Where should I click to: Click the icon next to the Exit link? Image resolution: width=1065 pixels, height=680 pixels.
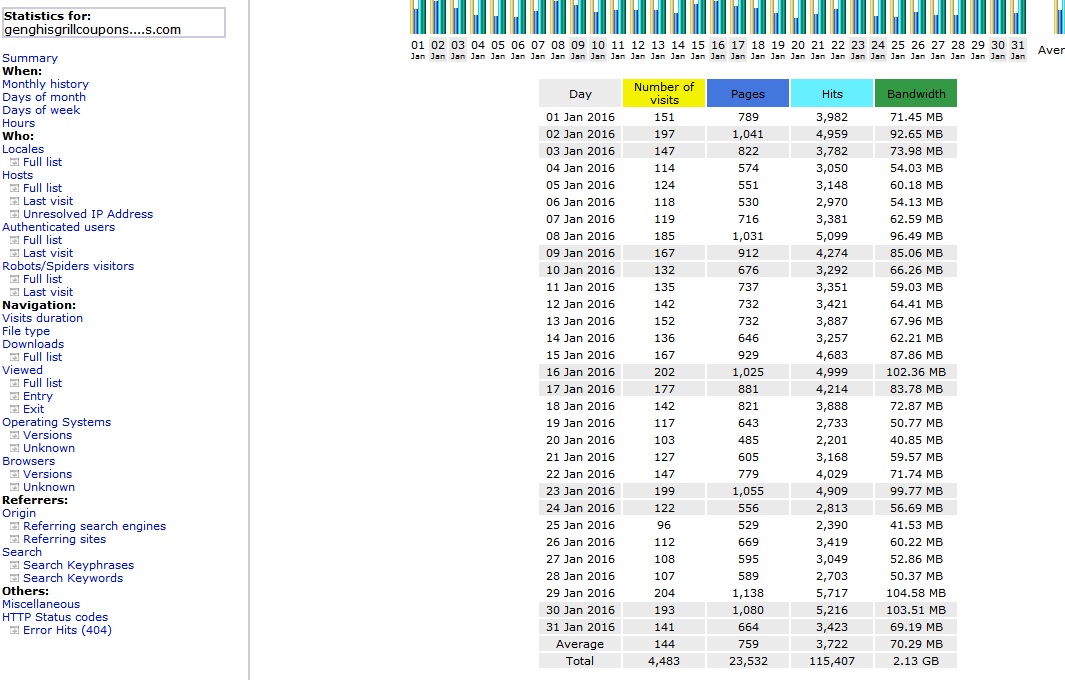[x=14, y=410]
